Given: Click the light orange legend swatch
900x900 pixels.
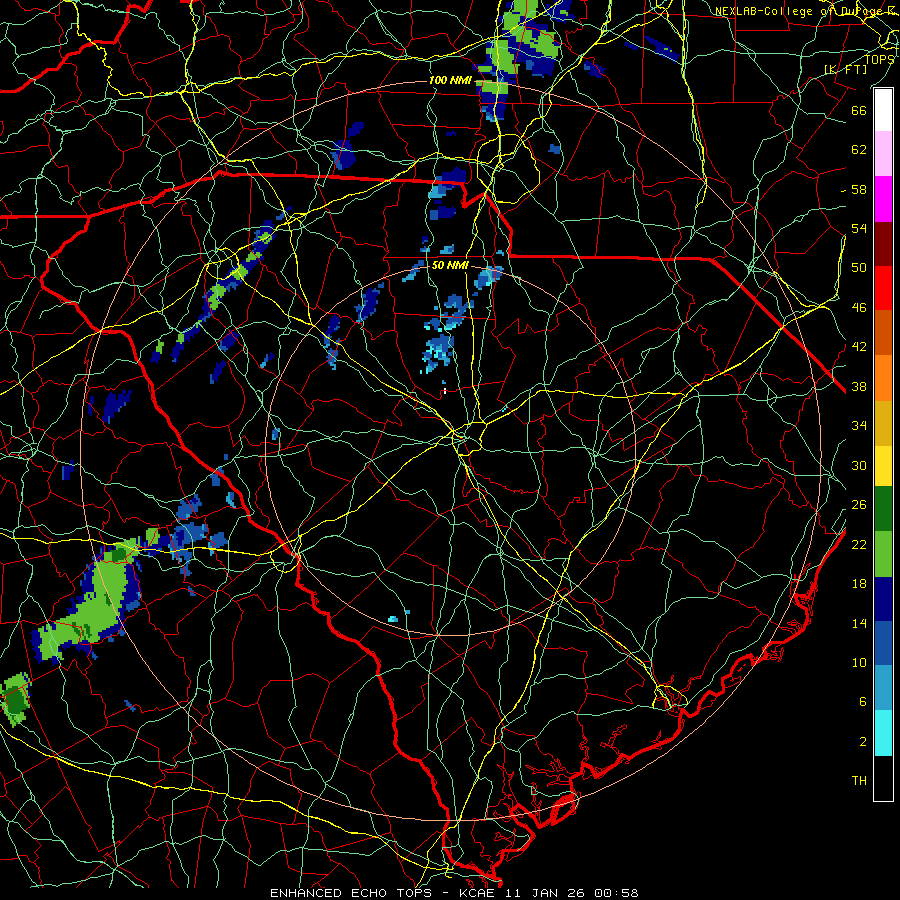Looking at the screenshot, I should [x=883, y=378].
